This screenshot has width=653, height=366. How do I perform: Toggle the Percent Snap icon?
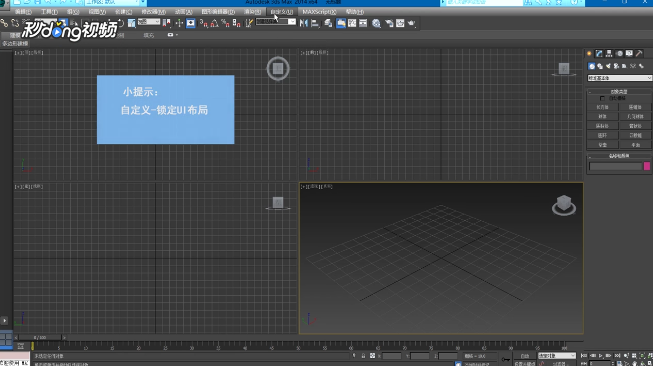pyautogui.click(x=225, y=23)
